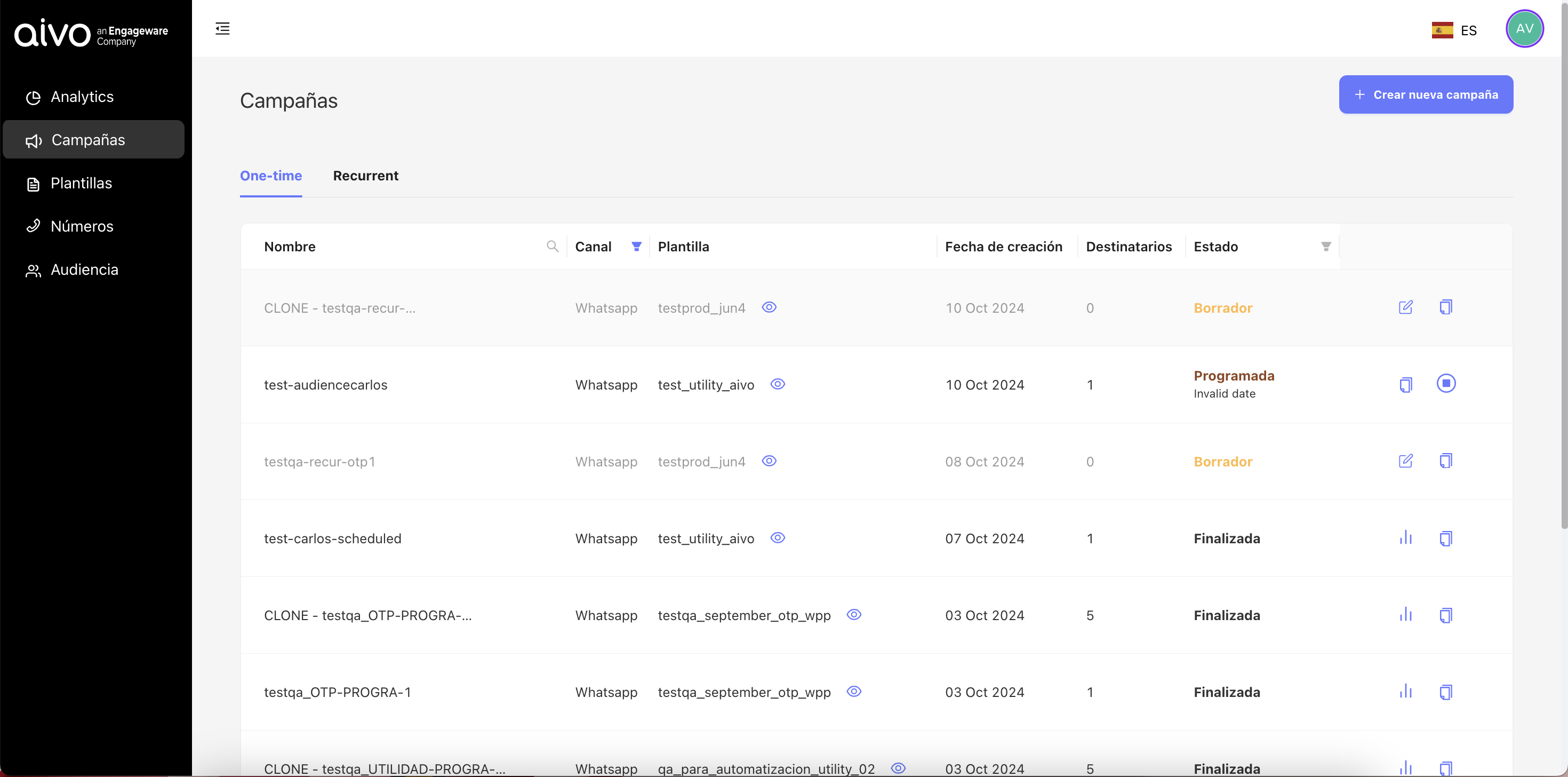Stop the scheduled test-audiencecarlos campaign
1568x777 pixels.
1446,383
